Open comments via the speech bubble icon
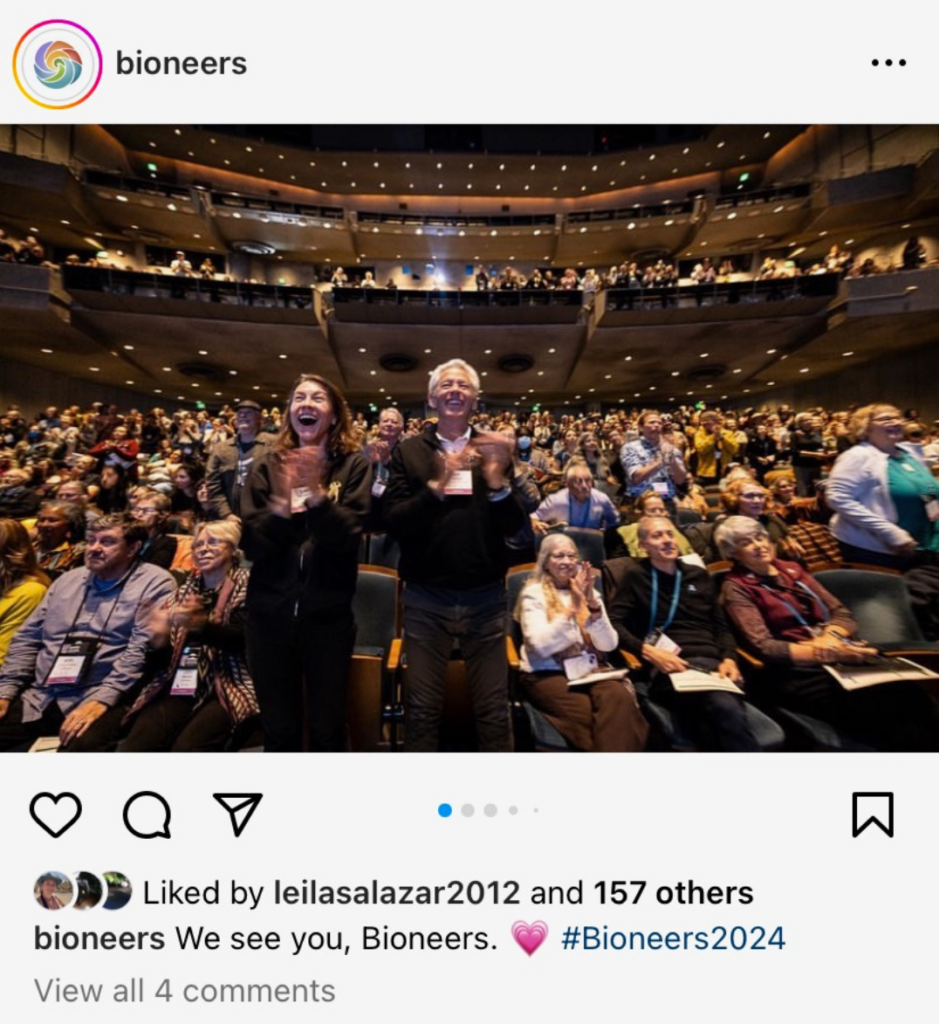The width and height of the screenshot is (939, 1024). point(148,814)
